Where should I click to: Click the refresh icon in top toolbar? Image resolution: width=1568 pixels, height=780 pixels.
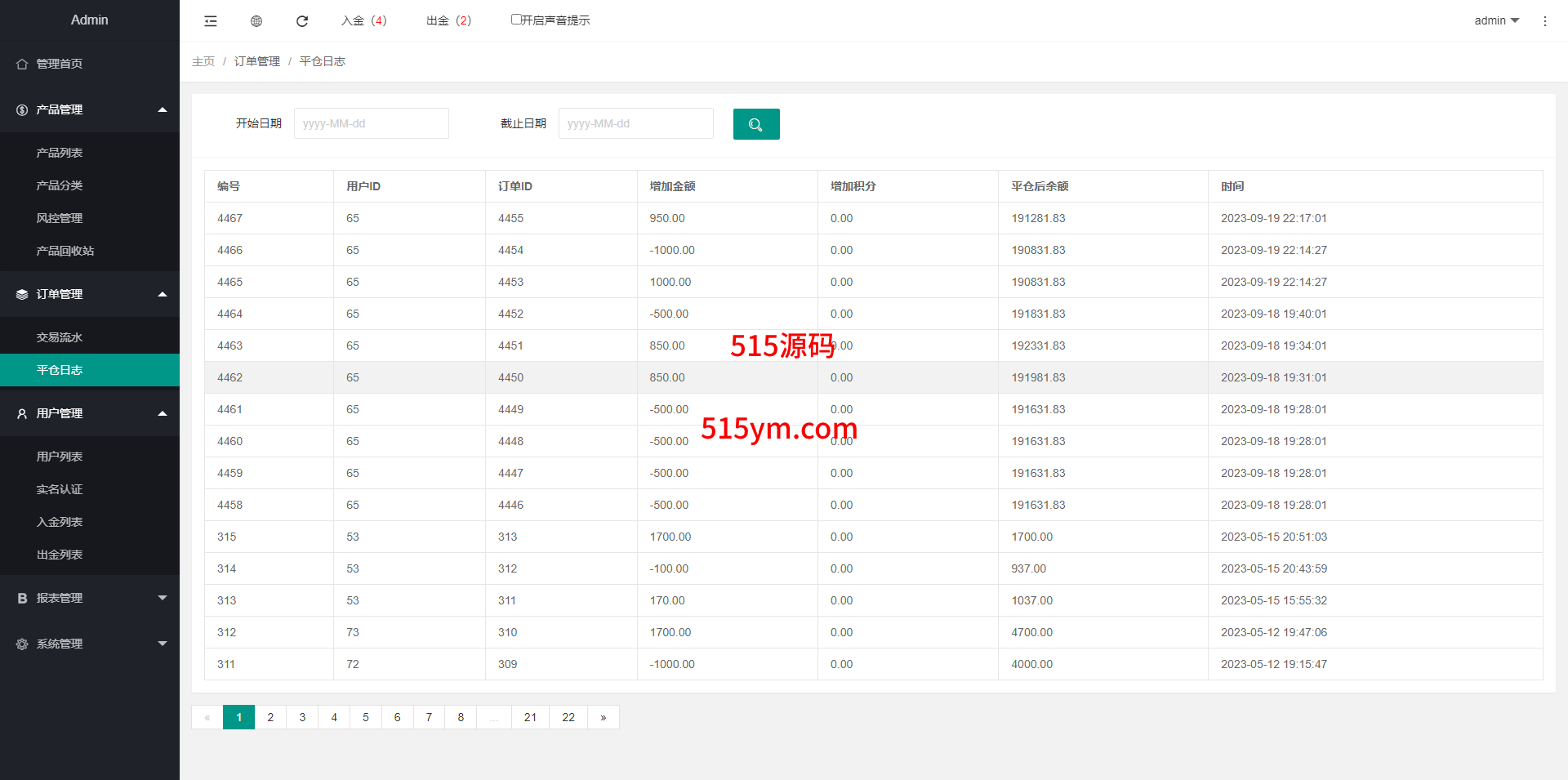[302, 21]
